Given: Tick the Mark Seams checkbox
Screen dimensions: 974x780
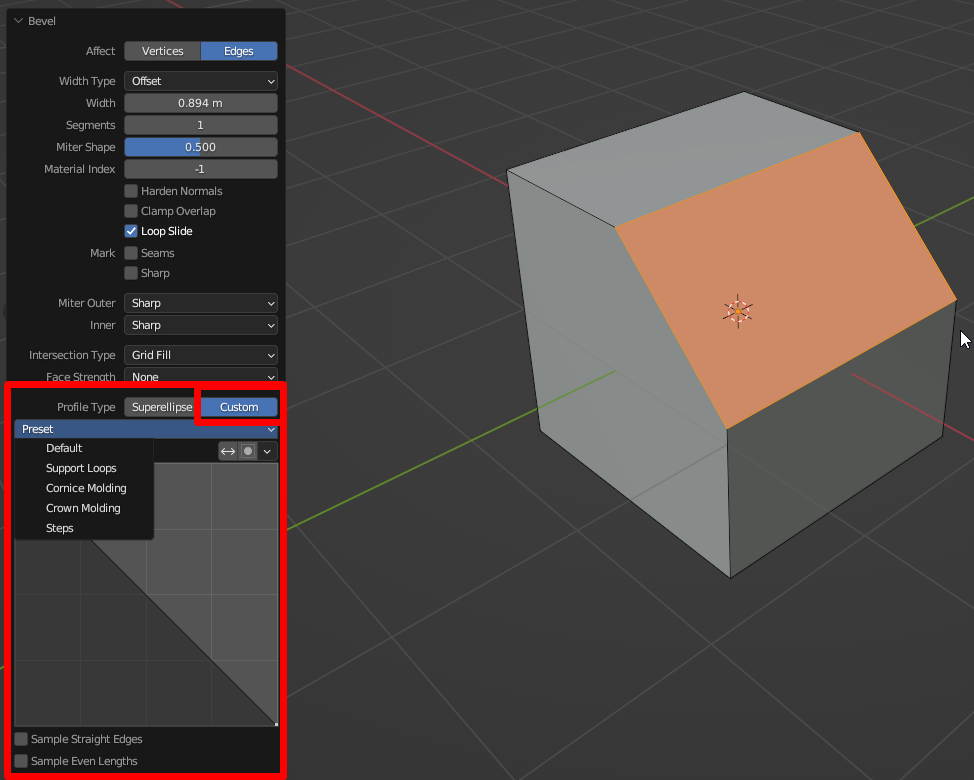Looking at the screenshot, I should [x=131, y=253].
